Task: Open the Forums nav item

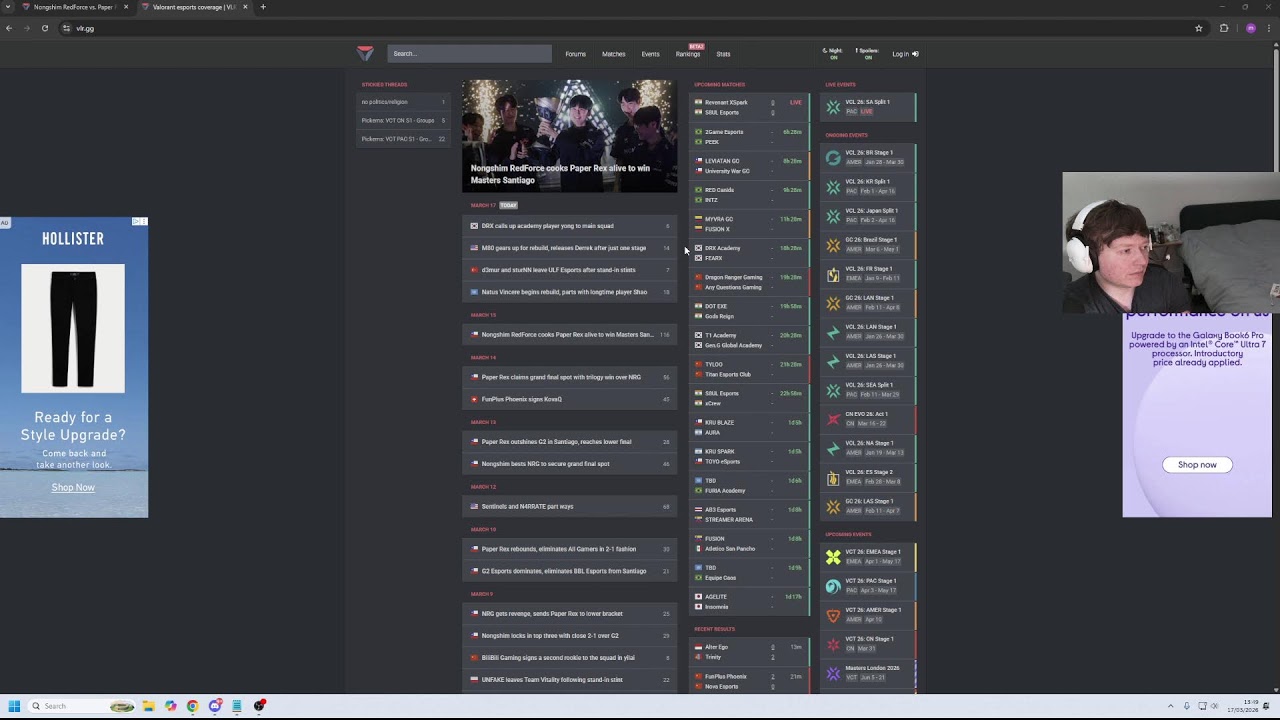Action: pos(575,54)
